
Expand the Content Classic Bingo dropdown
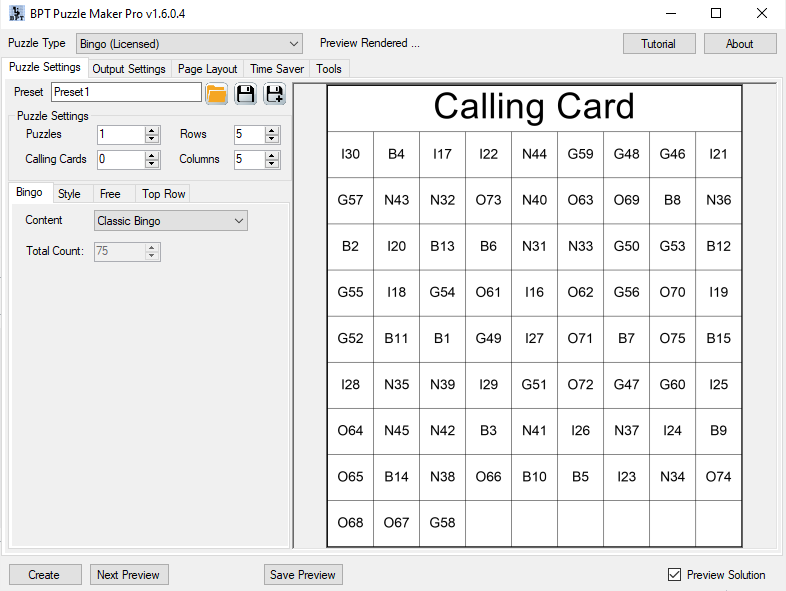click(171, 221)
